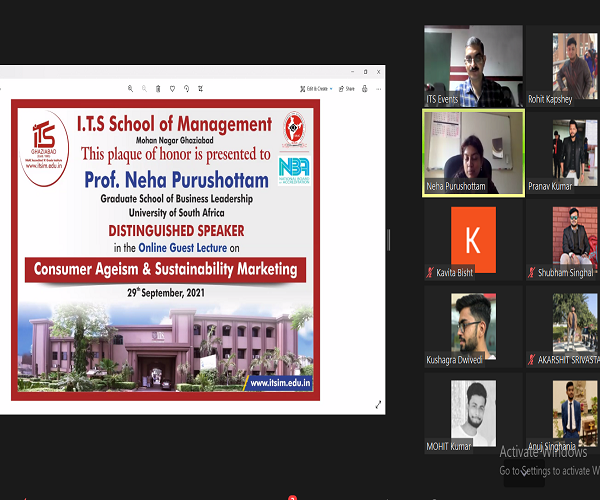Click the DISTINGUISHED SPEAKER text

176,231
